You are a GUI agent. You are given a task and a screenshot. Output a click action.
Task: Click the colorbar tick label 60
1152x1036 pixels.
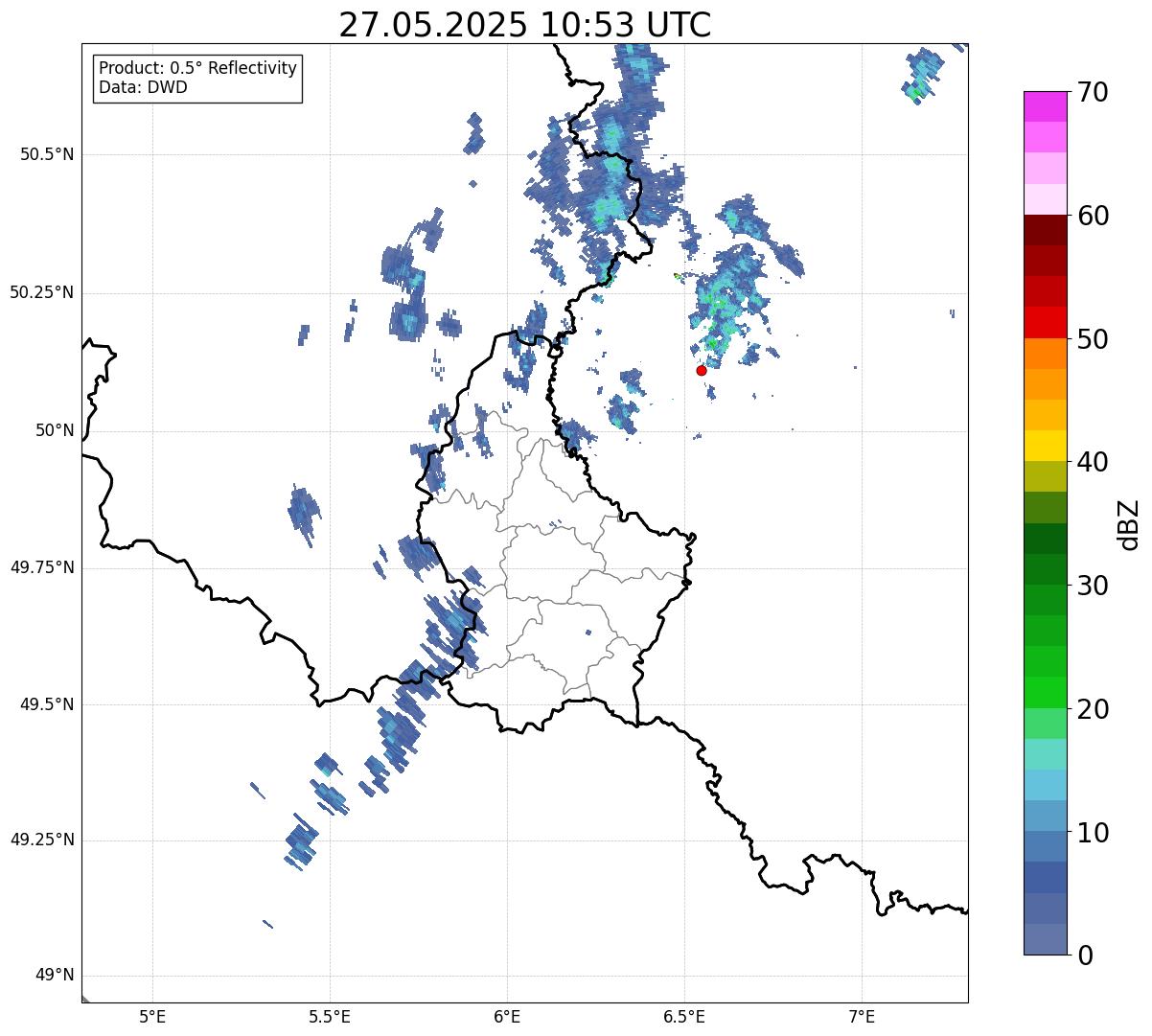pos(1092,216)
